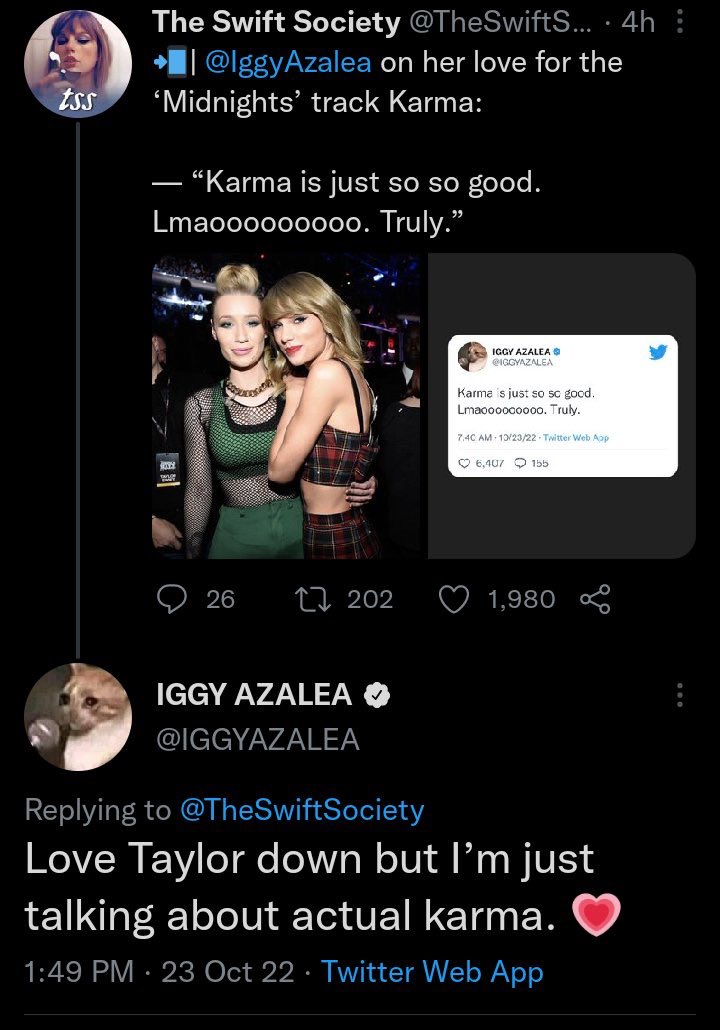Like the tweet with the heart icon
The width and height of the screenshot is (720, 1030).
456,599
